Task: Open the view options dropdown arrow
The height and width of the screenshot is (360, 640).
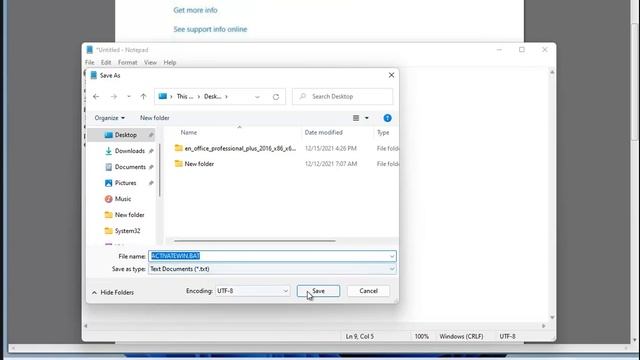Action: [367, 118]
